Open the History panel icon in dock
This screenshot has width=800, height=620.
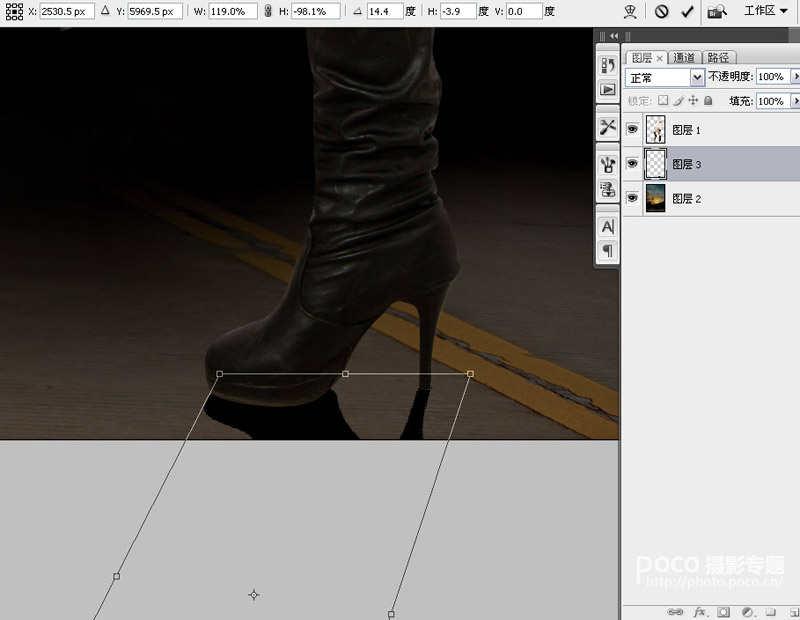(x=607, y=65)
